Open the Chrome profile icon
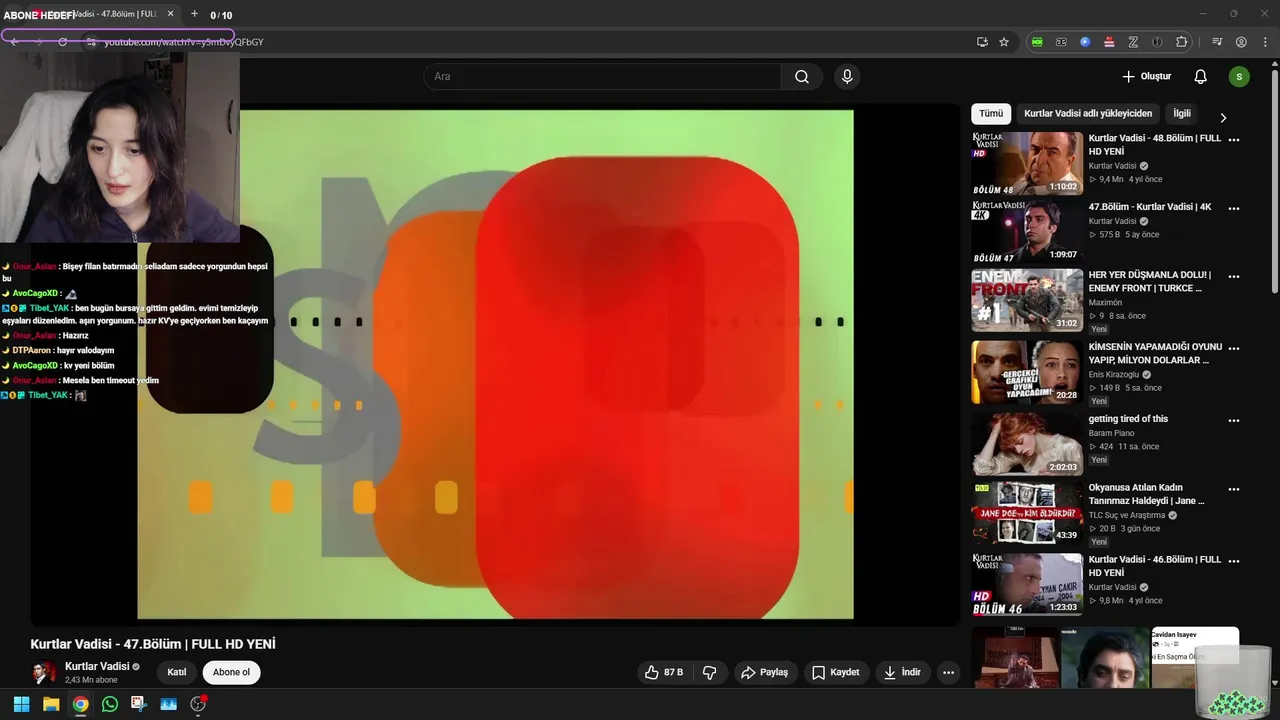 1241,42
